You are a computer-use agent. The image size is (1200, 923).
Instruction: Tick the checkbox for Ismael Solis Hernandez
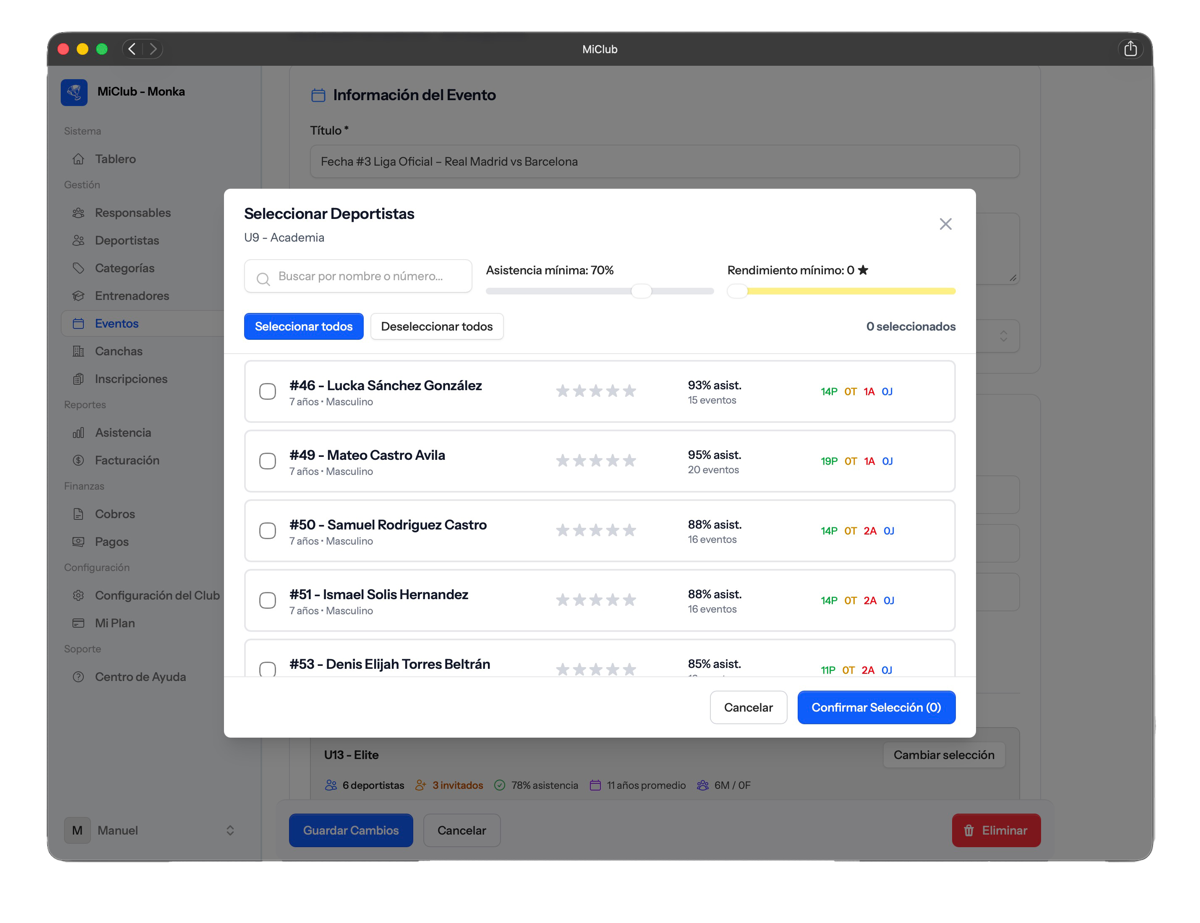[267, 601]
